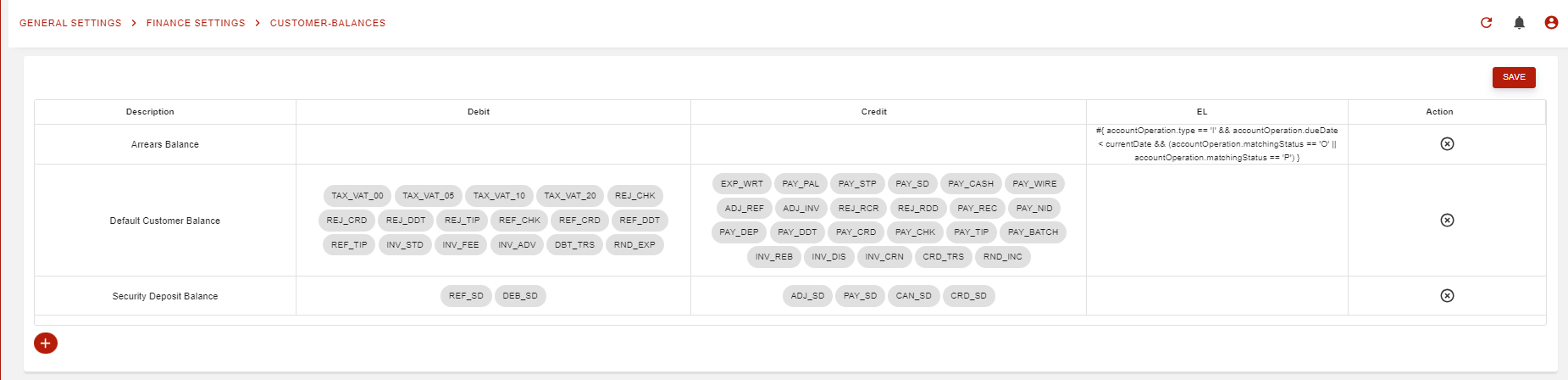Remove the Arrears Balance row

coord(1447,144)
